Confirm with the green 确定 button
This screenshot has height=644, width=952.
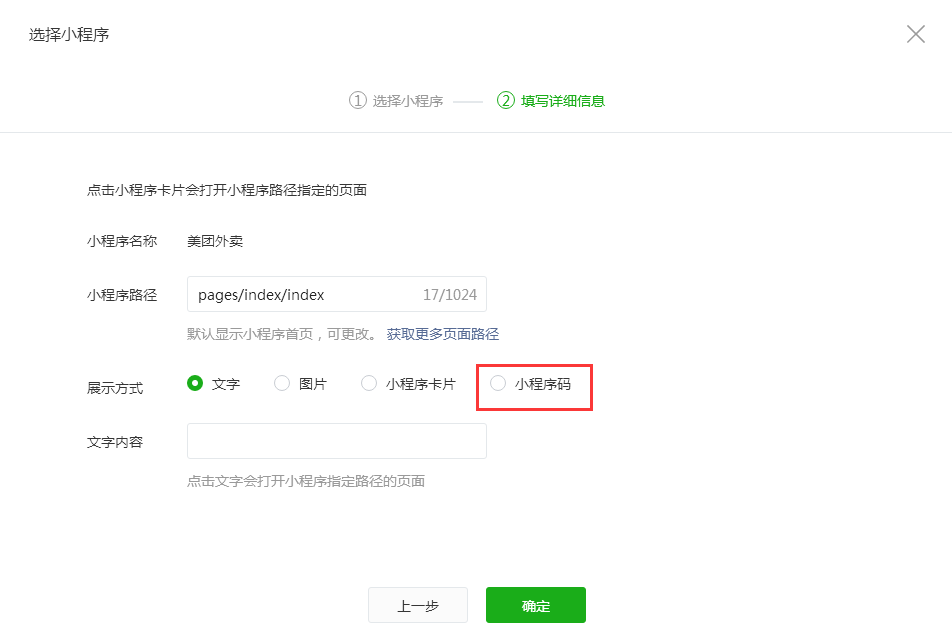pyautogui.click(x=536, y=605)
